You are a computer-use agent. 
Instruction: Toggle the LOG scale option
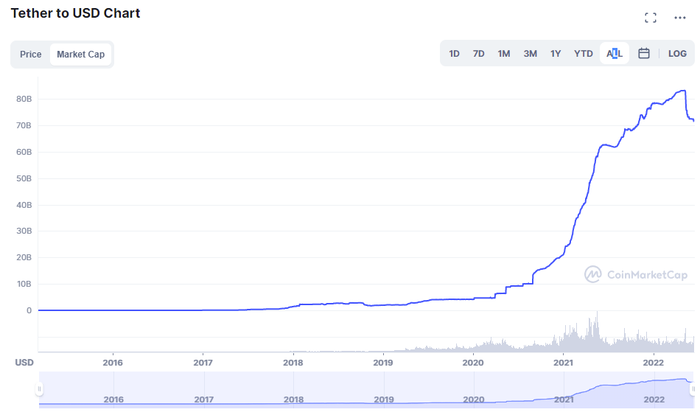click(x=677, y=54)
